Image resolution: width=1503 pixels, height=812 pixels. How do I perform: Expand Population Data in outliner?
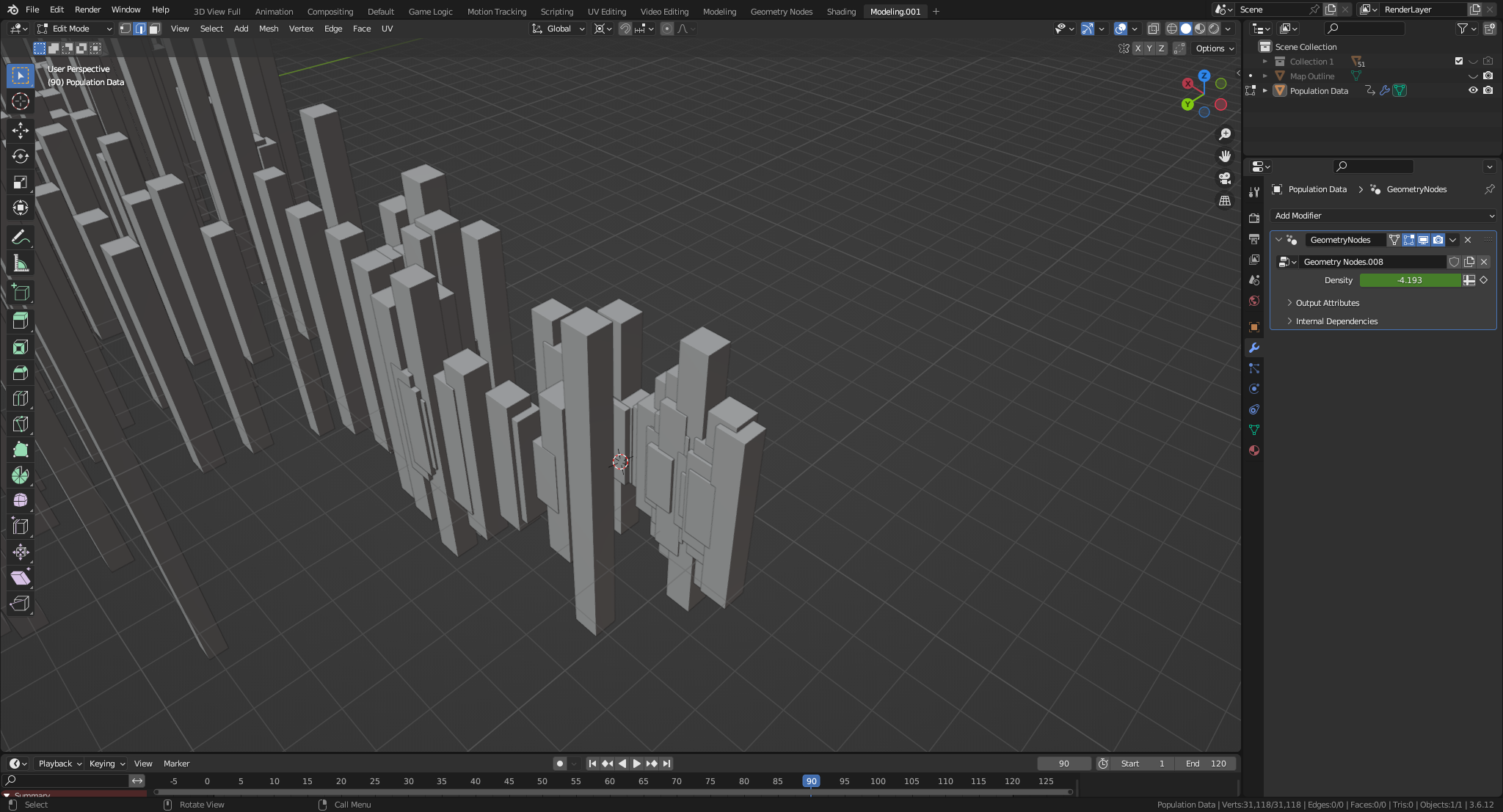click(x=1264, y=91)
